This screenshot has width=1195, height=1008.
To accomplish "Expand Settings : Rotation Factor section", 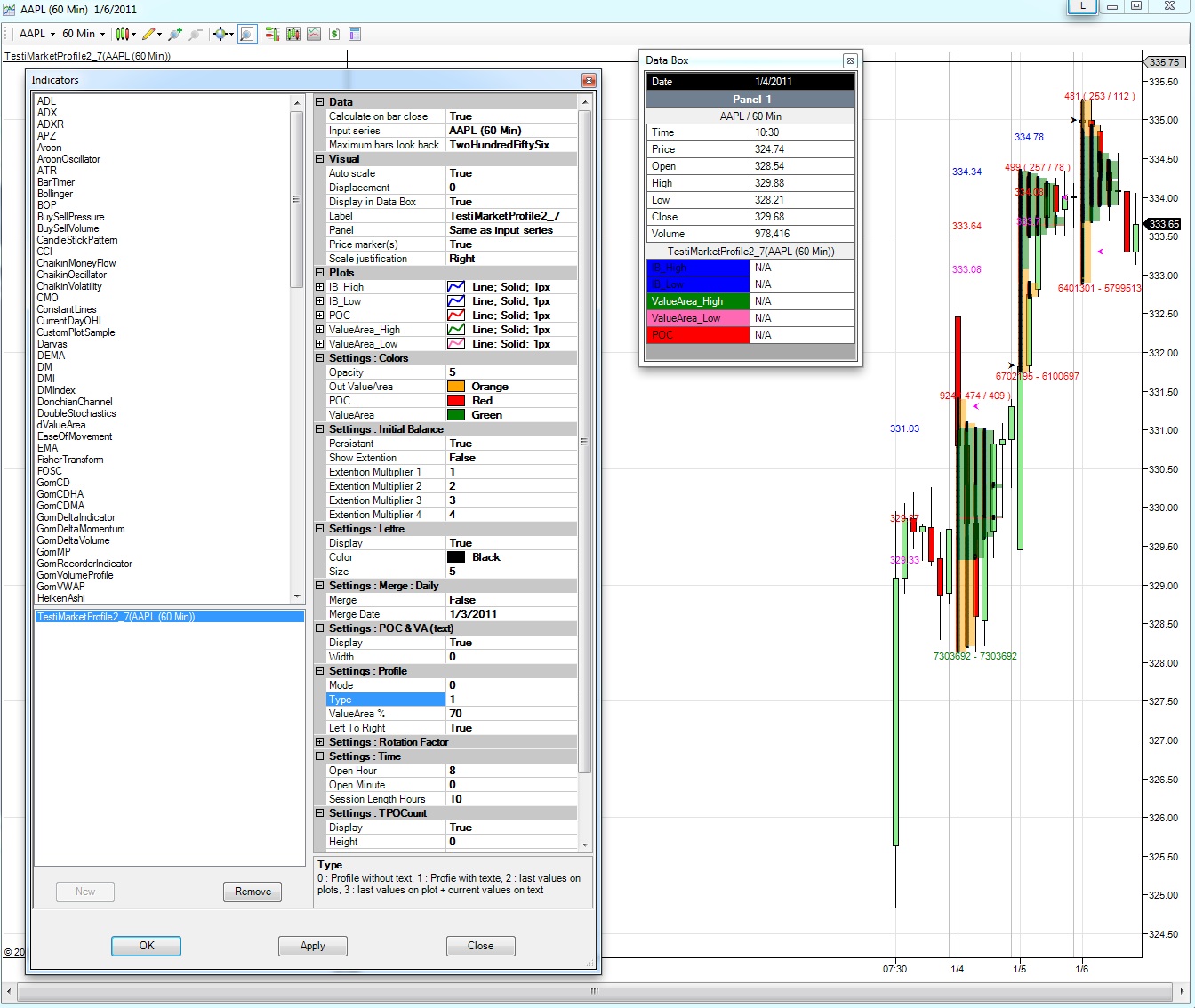I will click(x=320, y=742).
